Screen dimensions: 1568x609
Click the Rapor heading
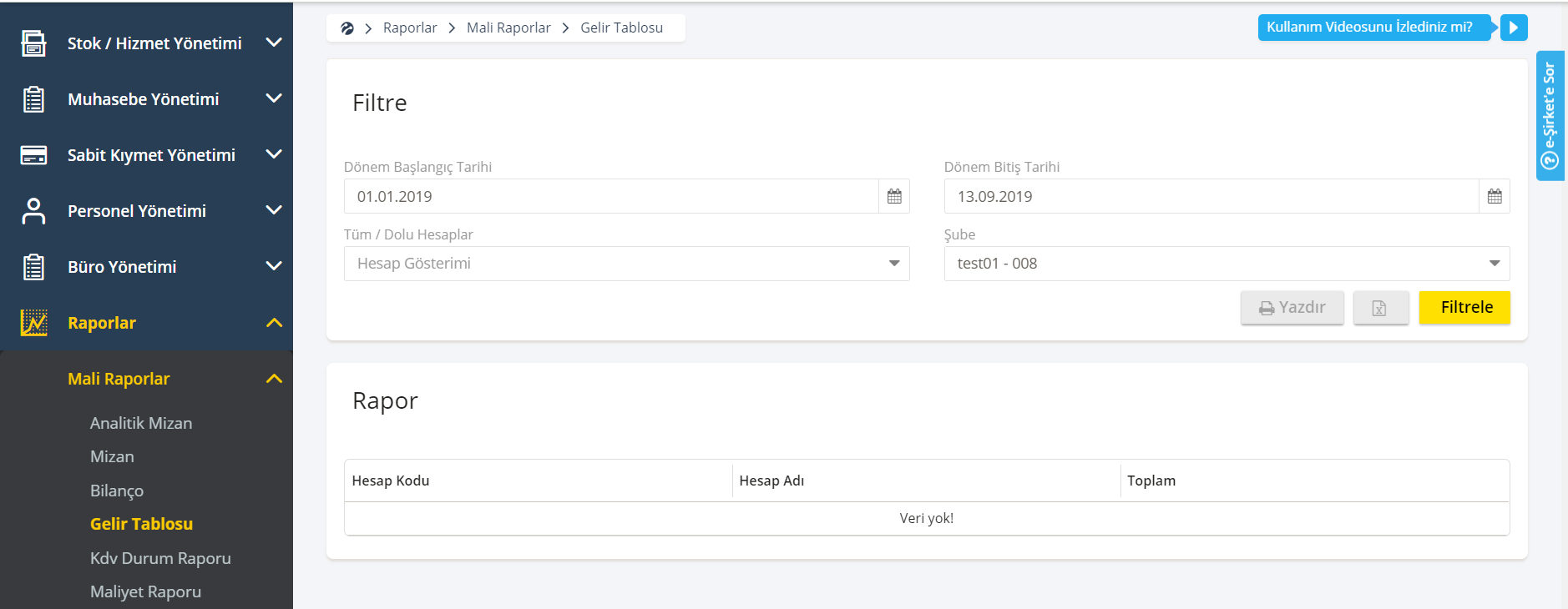coord(385,401)
